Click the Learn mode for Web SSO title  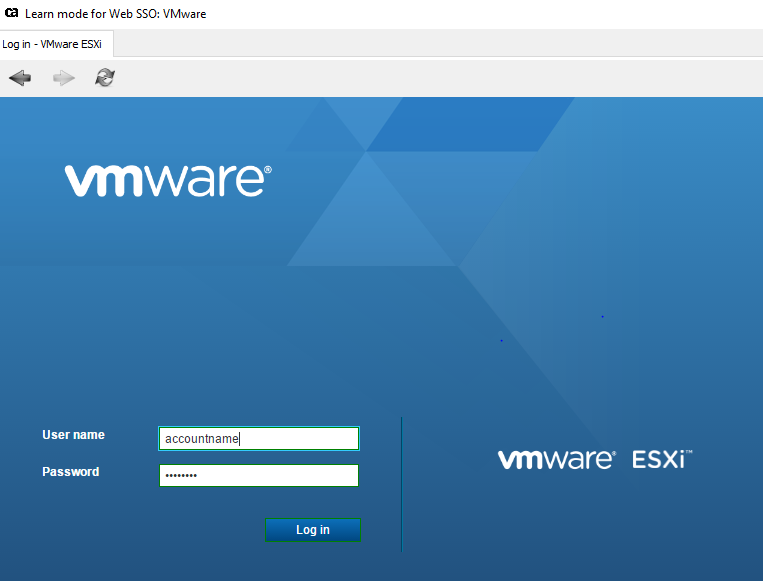coord(116,14)
